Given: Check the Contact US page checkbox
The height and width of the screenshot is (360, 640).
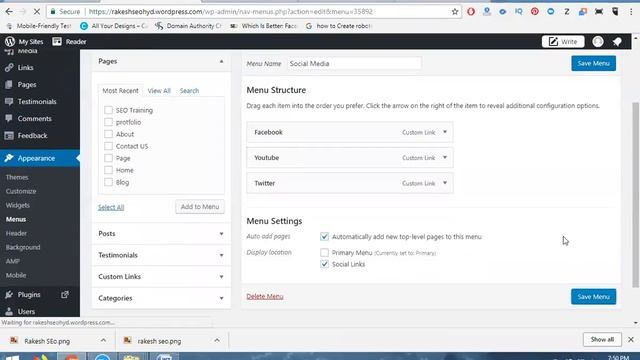Looking at the screenshot, I should pyautogui.click(x=108, y=146).
